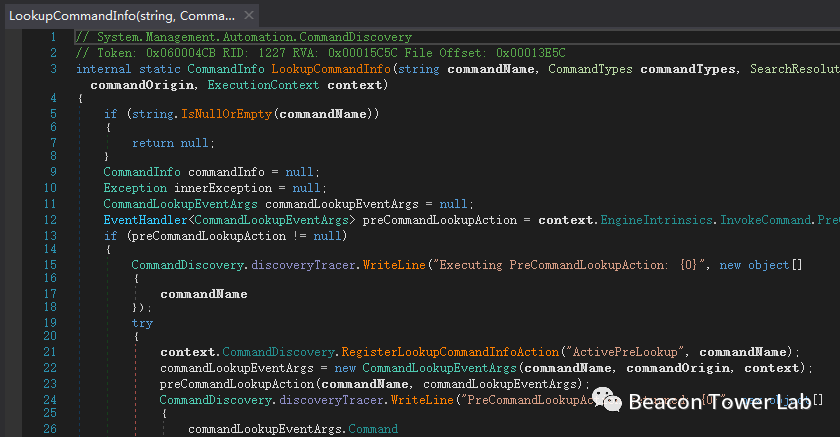The height and width of the screenshot is (437, 840).
Task: Open the IsNullOrEmpty method reference
Action: pos(227,114)
